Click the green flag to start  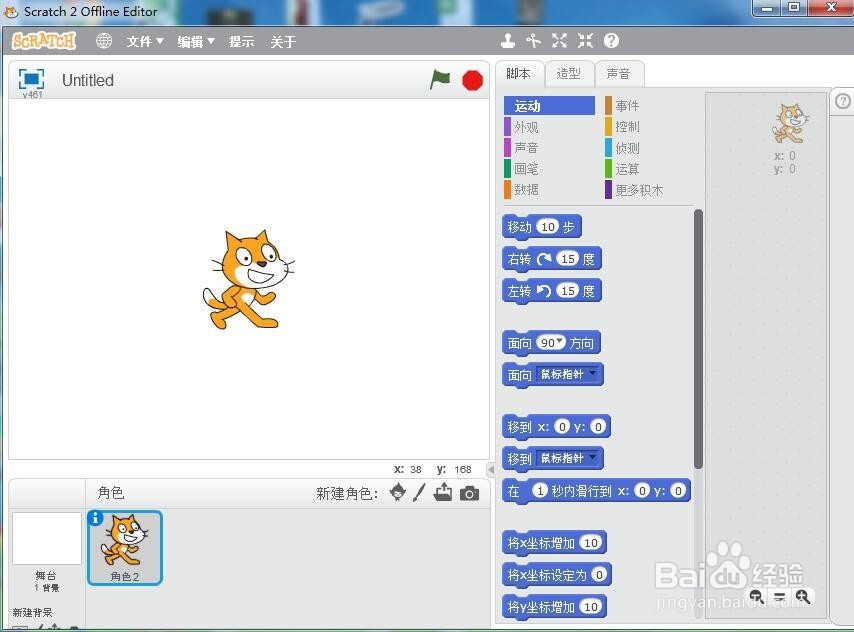[x=440, y=80]
